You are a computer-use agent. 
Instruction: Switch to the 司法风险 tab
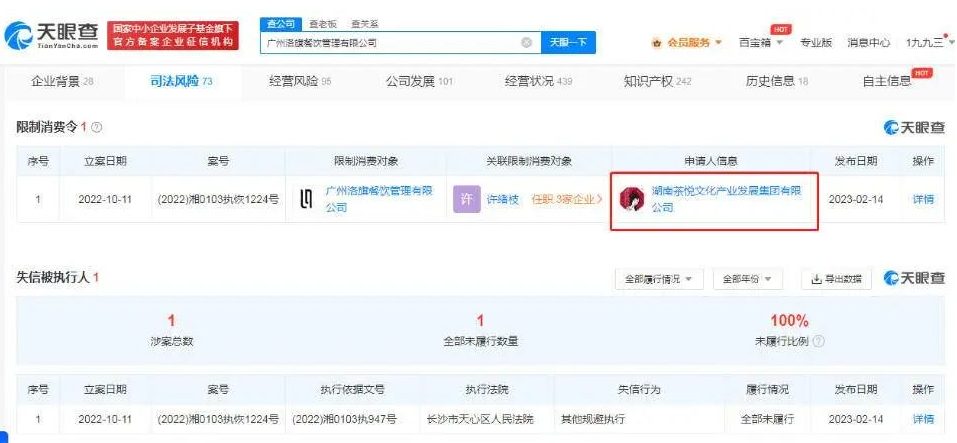tap(181, 81)
